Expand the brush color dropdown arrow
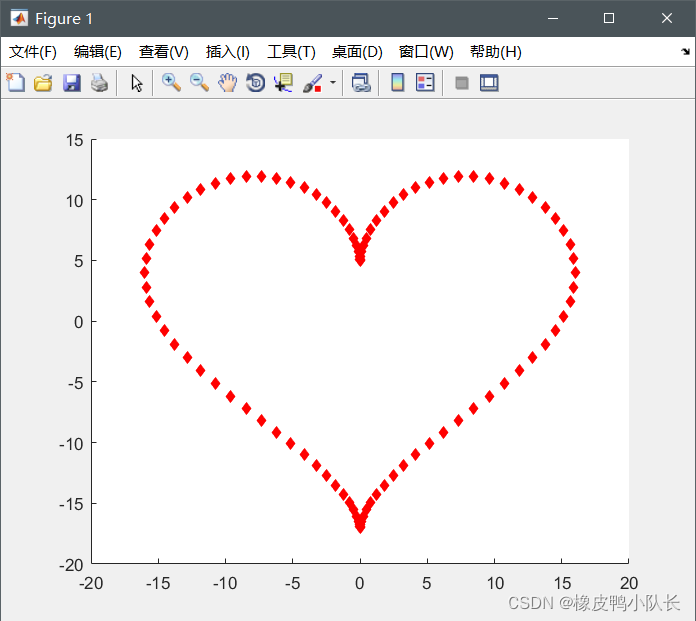Viewport: 696px width, 621px height. [333, 83]
